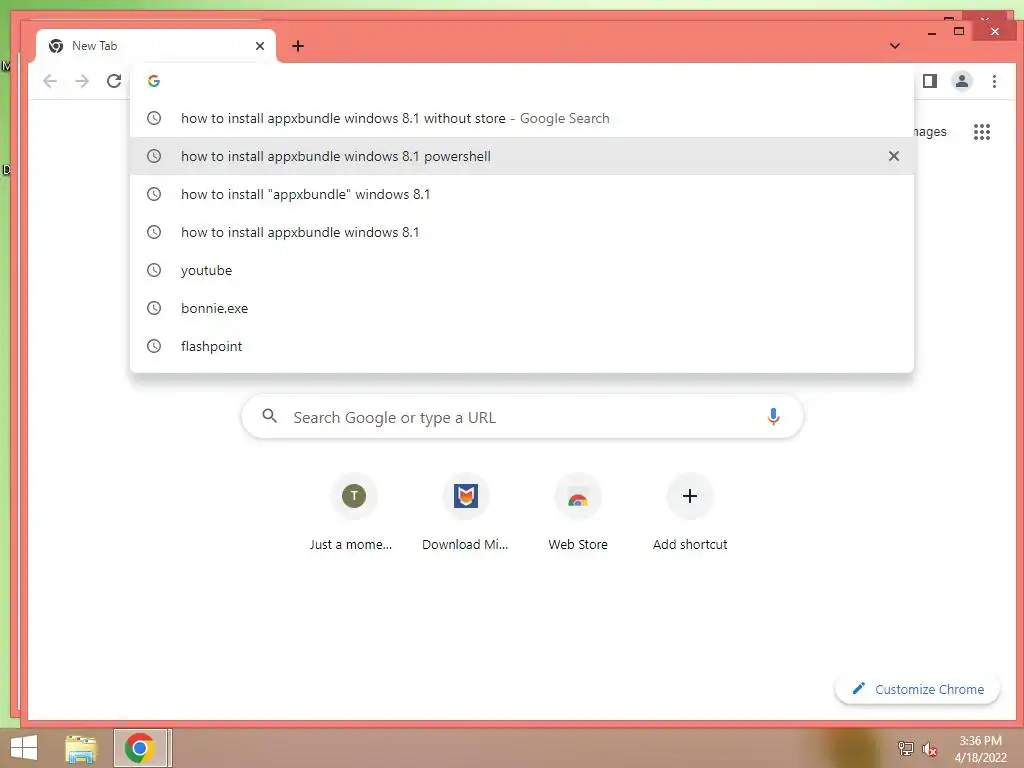Close the New Tab tab
This screenshot has height=768, width=1024.
point(260,46)
